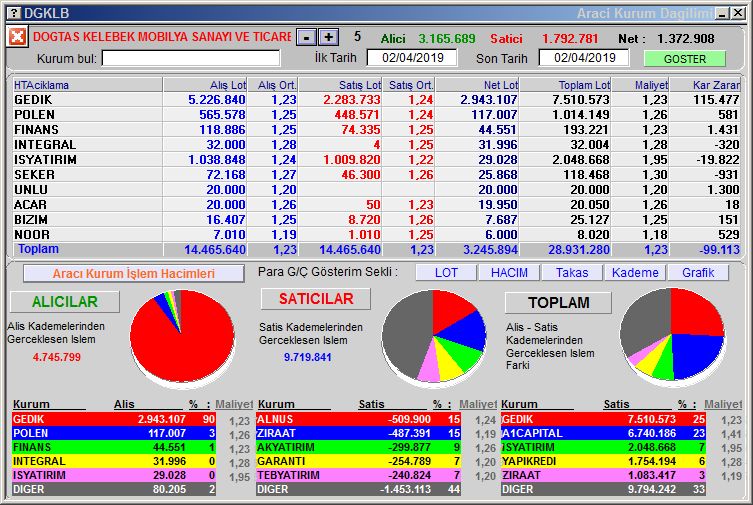Image resolution: width=753 pixels, height=505 pixels.
Task: Click grey DIGER row showing -1.453.113
Action: [359, 489]
